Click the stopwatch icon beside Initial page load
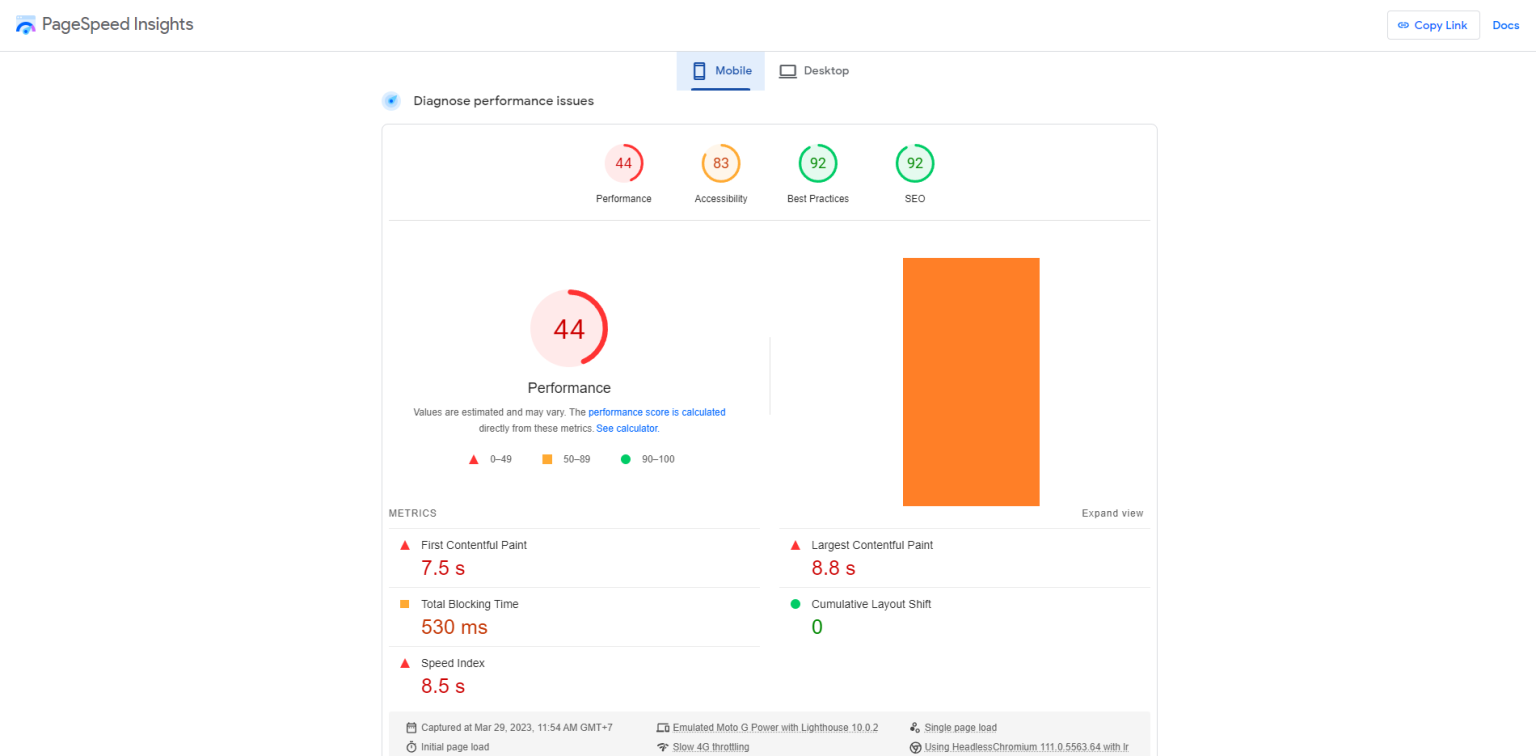 pos(410,745)
